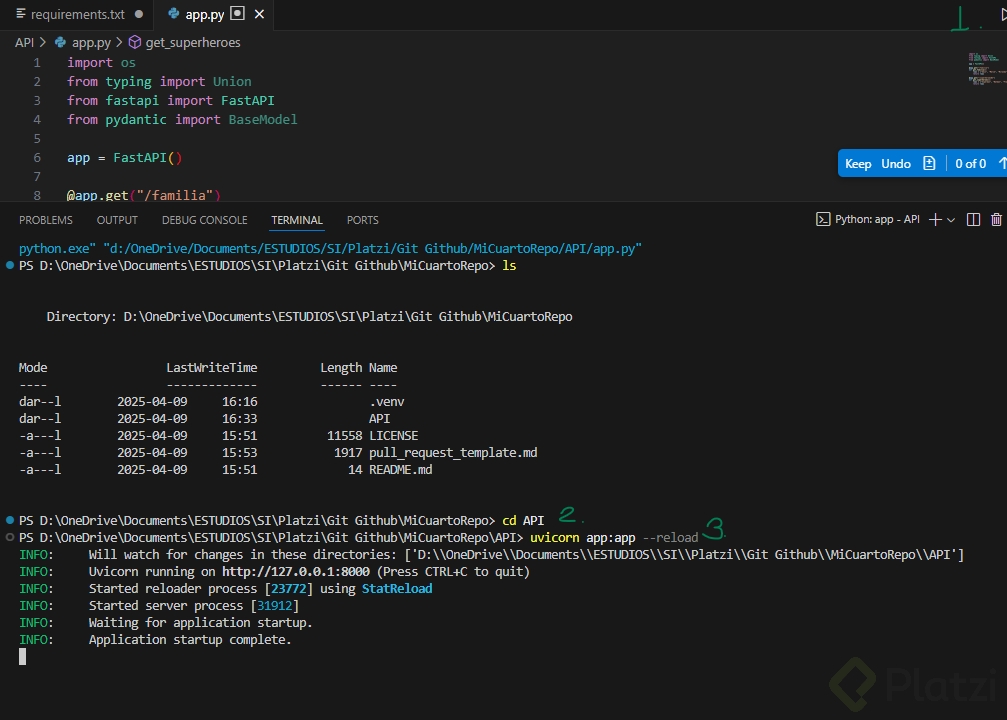Click the split terminal icon
This screenshot has width=1007, height=720.
pos(973,220)
